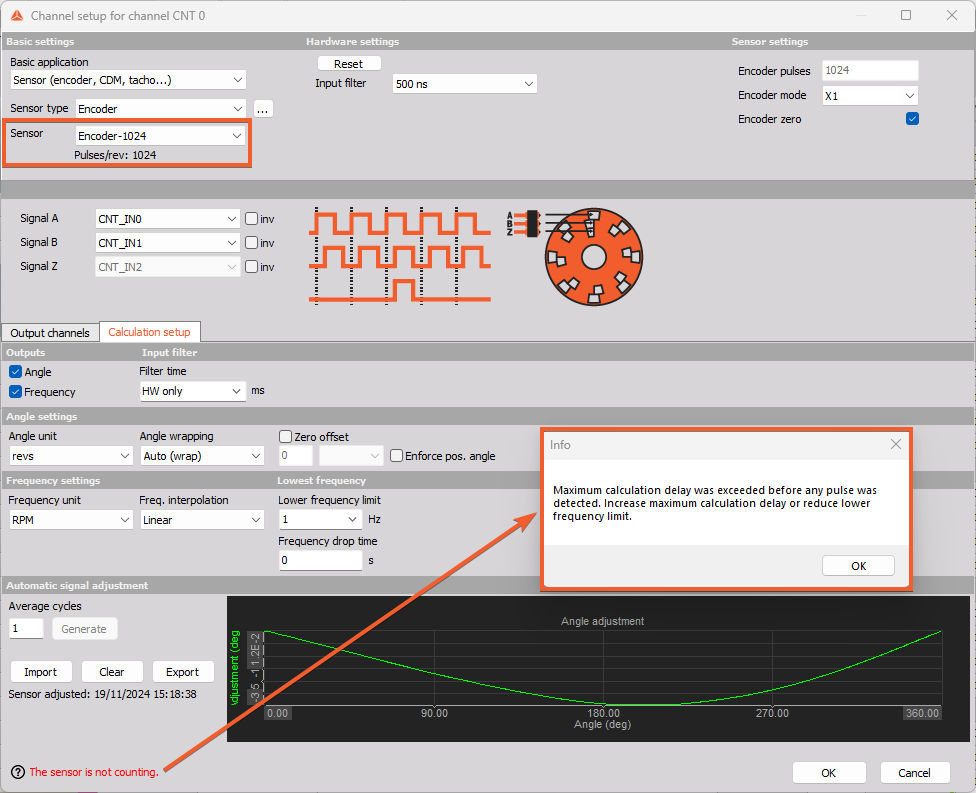The image size is (976, 793).
Task: Click the Maximum calculation delay message text
Action: pyautogui.click(x=715, y=503)
